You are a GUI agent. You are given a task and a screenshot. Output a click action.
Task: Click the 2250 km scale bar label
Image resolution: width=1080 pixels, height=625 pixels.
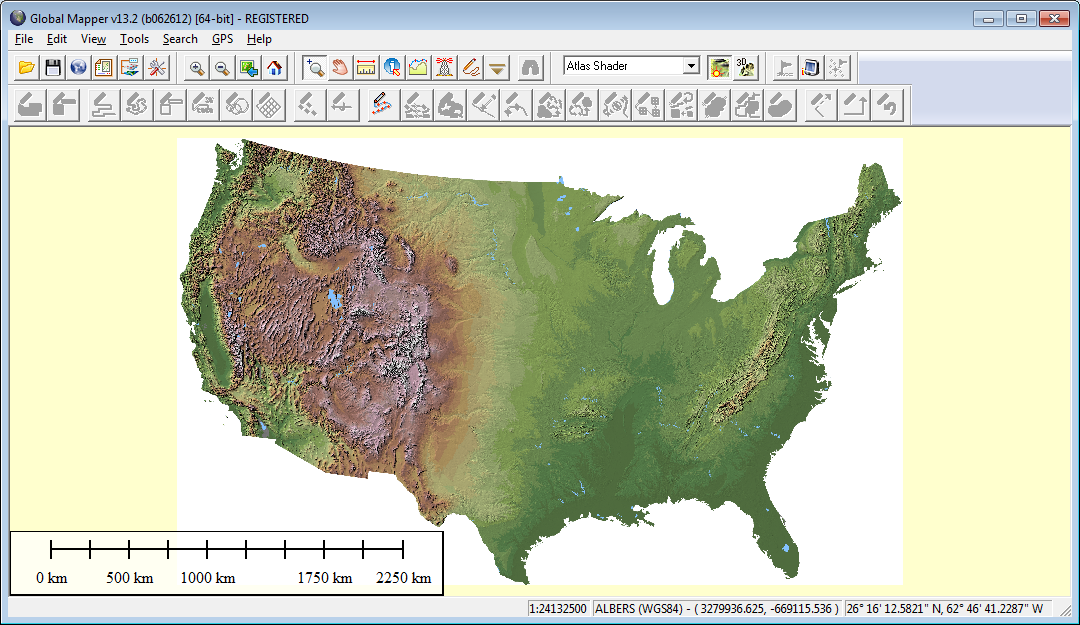[x=404, y=578]
